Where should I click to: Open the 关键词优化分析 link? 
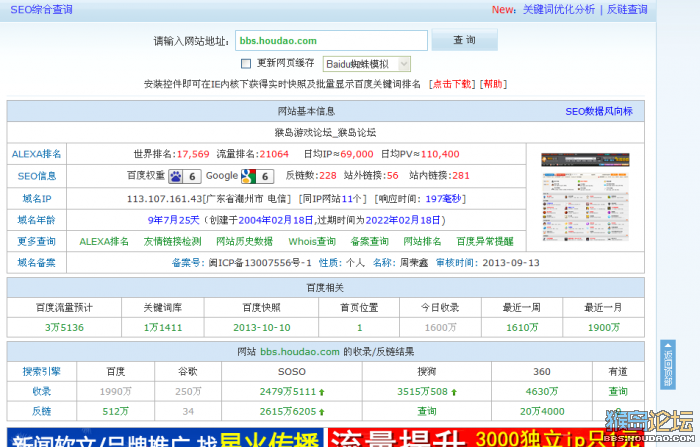click(559, 9)
